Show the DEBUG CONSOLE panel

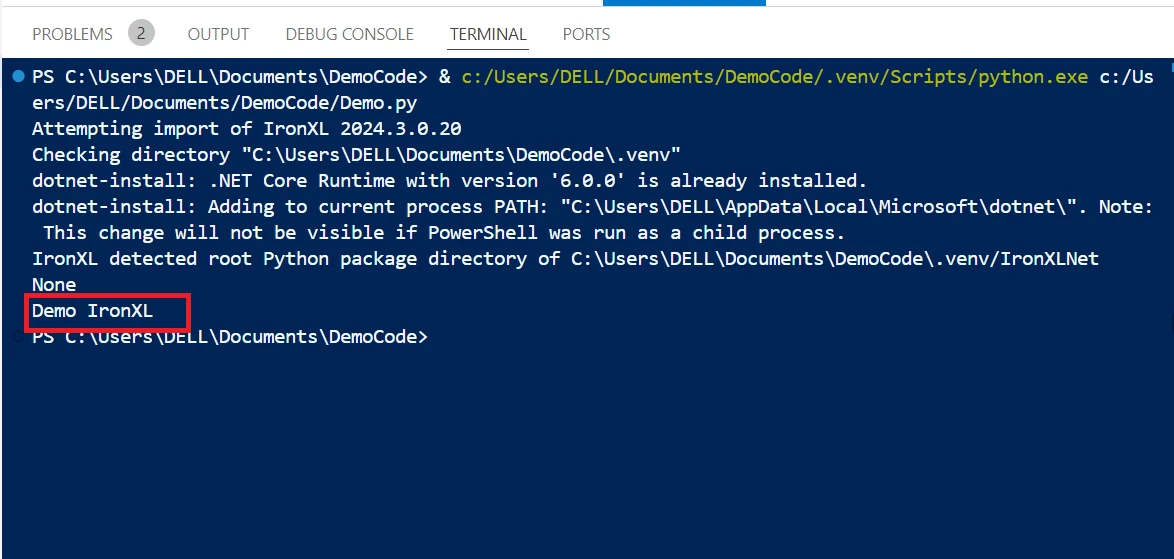pos(349,34)
